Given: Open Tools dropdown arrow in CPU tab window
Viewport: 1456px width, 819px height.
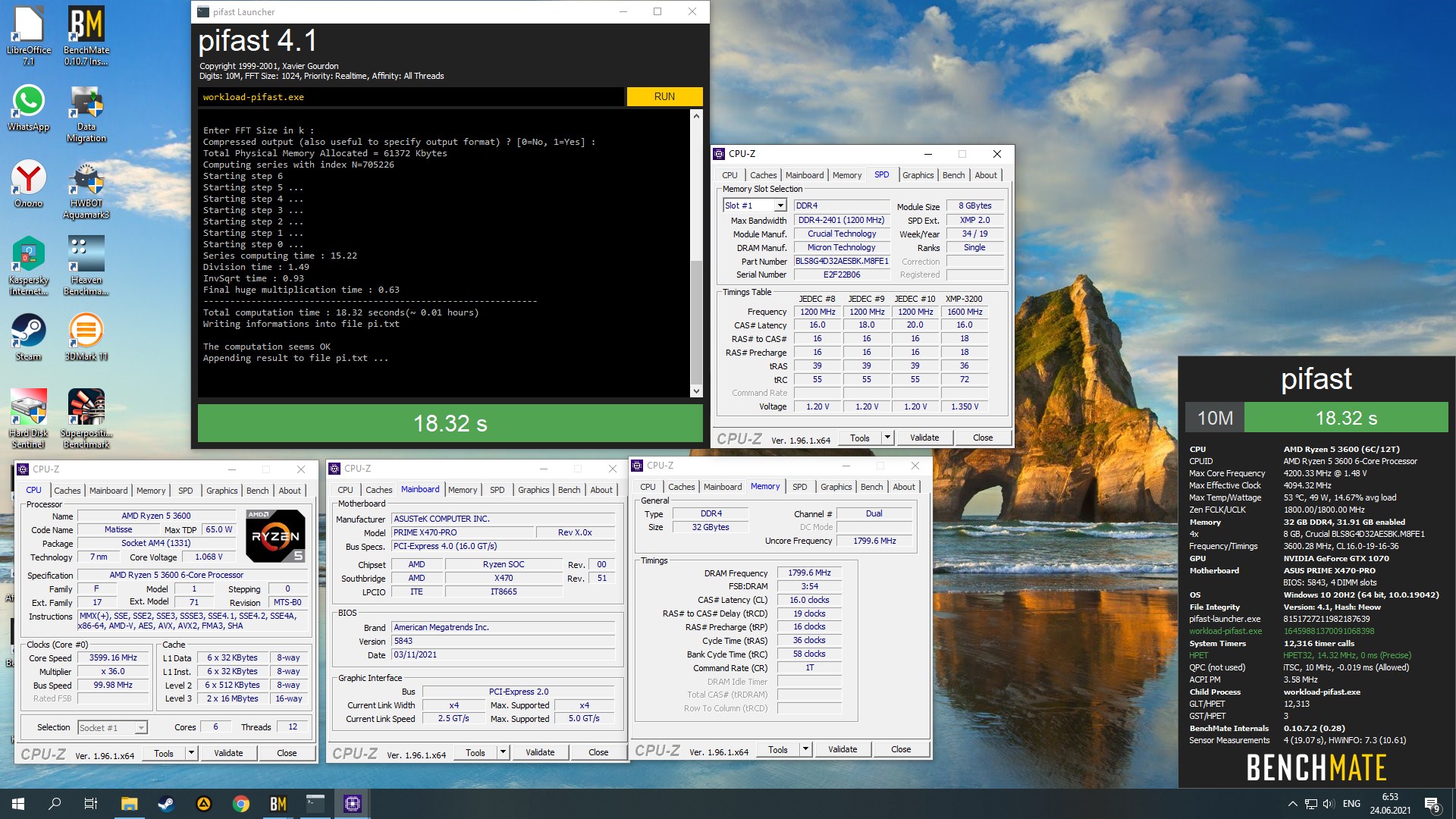Looking at the screenshot, I should click(x=191, y=753).
